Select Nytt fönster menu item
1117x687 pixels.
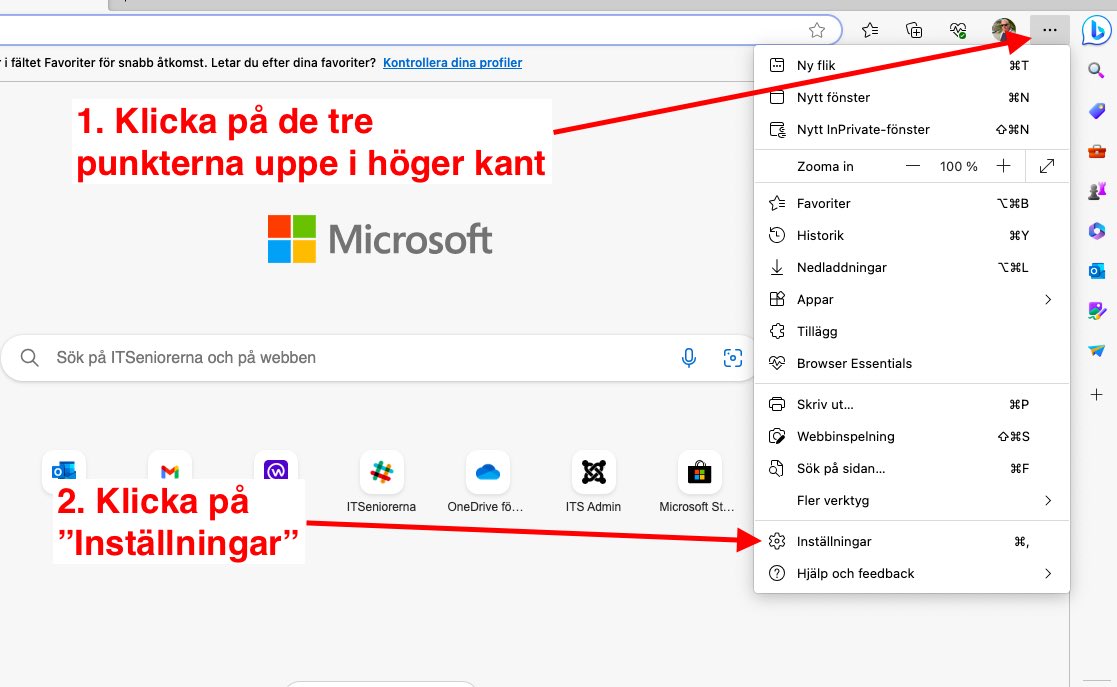point(912,97)
